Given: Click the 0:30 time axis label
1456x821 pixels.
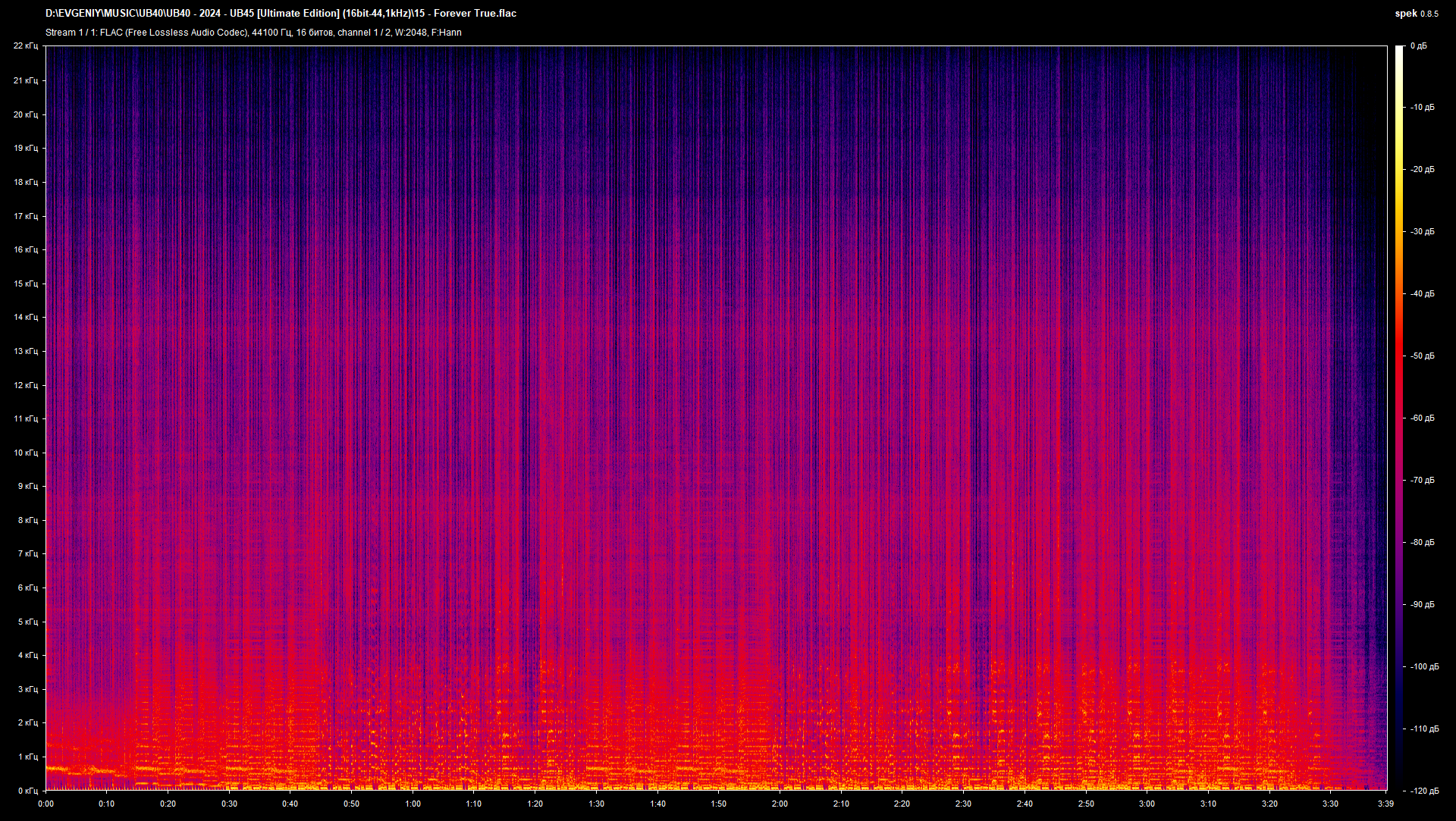Looking at the screenshot, I should coord(229,804).
